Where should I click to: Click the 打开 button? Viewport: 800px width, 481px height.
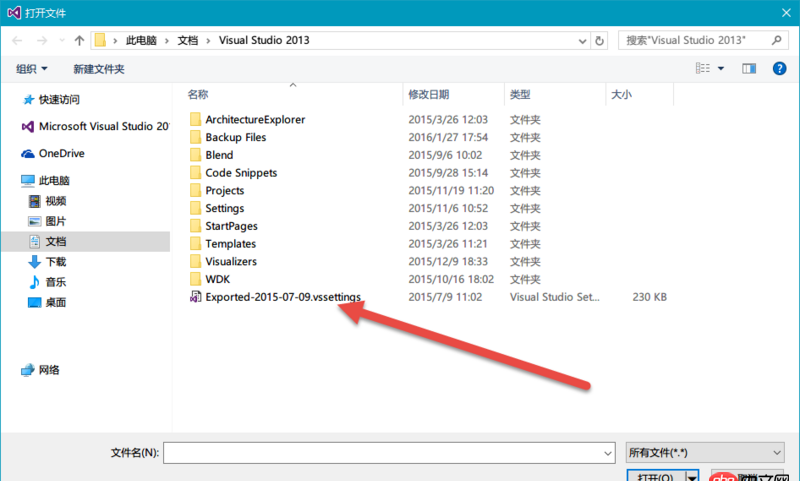(656, 476)
